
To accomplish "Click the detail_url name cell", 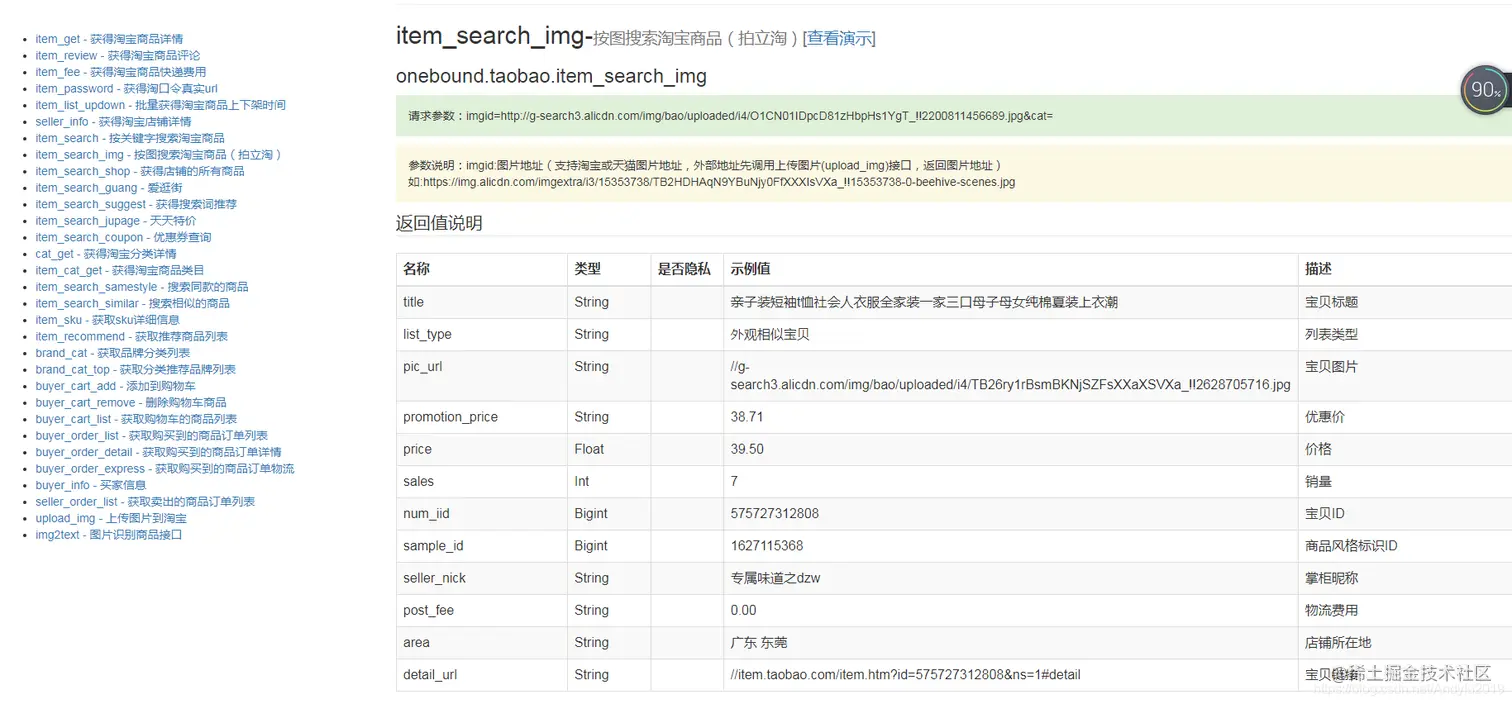I will (482, 675).
